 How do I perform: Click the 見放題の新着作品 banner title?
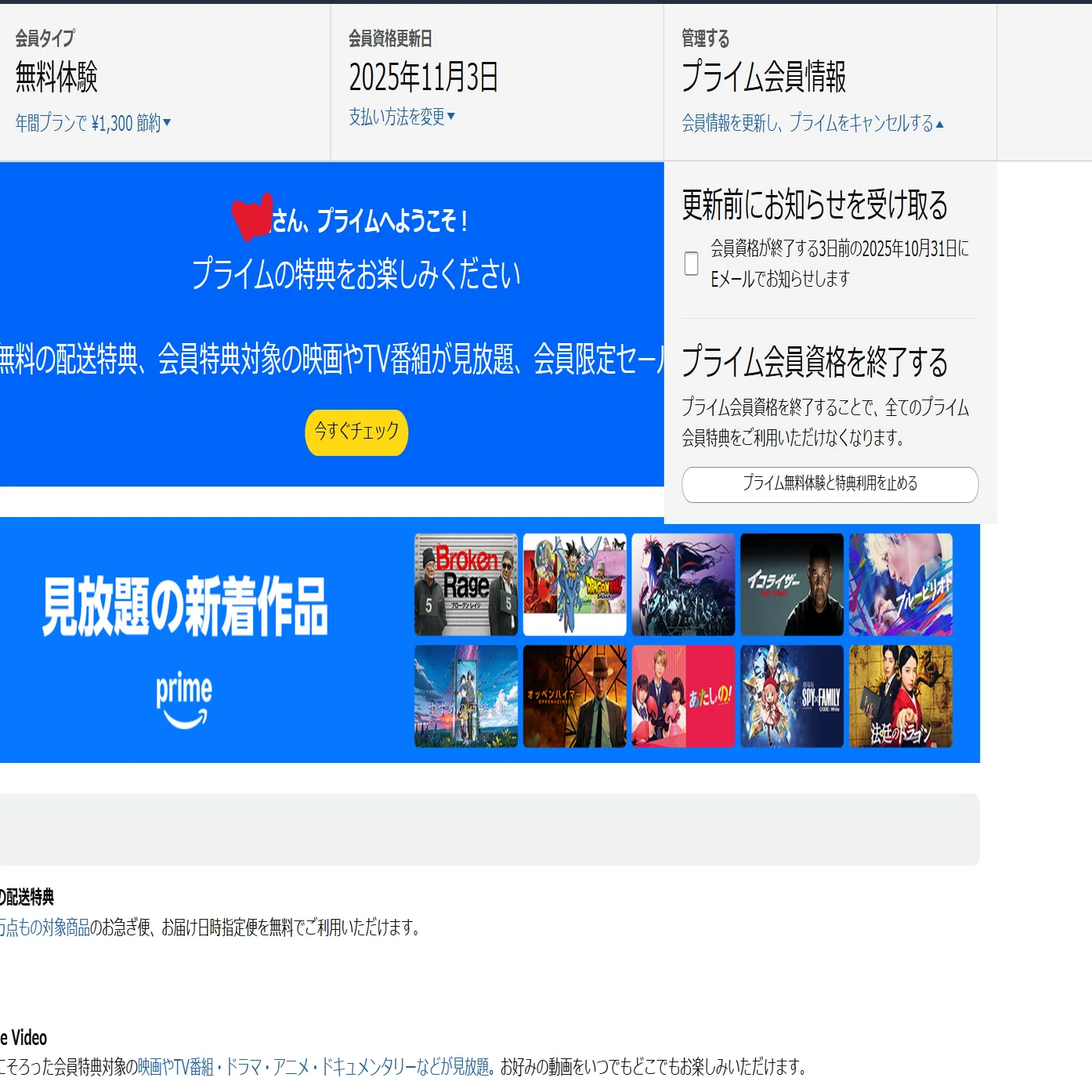pos(185,606)
